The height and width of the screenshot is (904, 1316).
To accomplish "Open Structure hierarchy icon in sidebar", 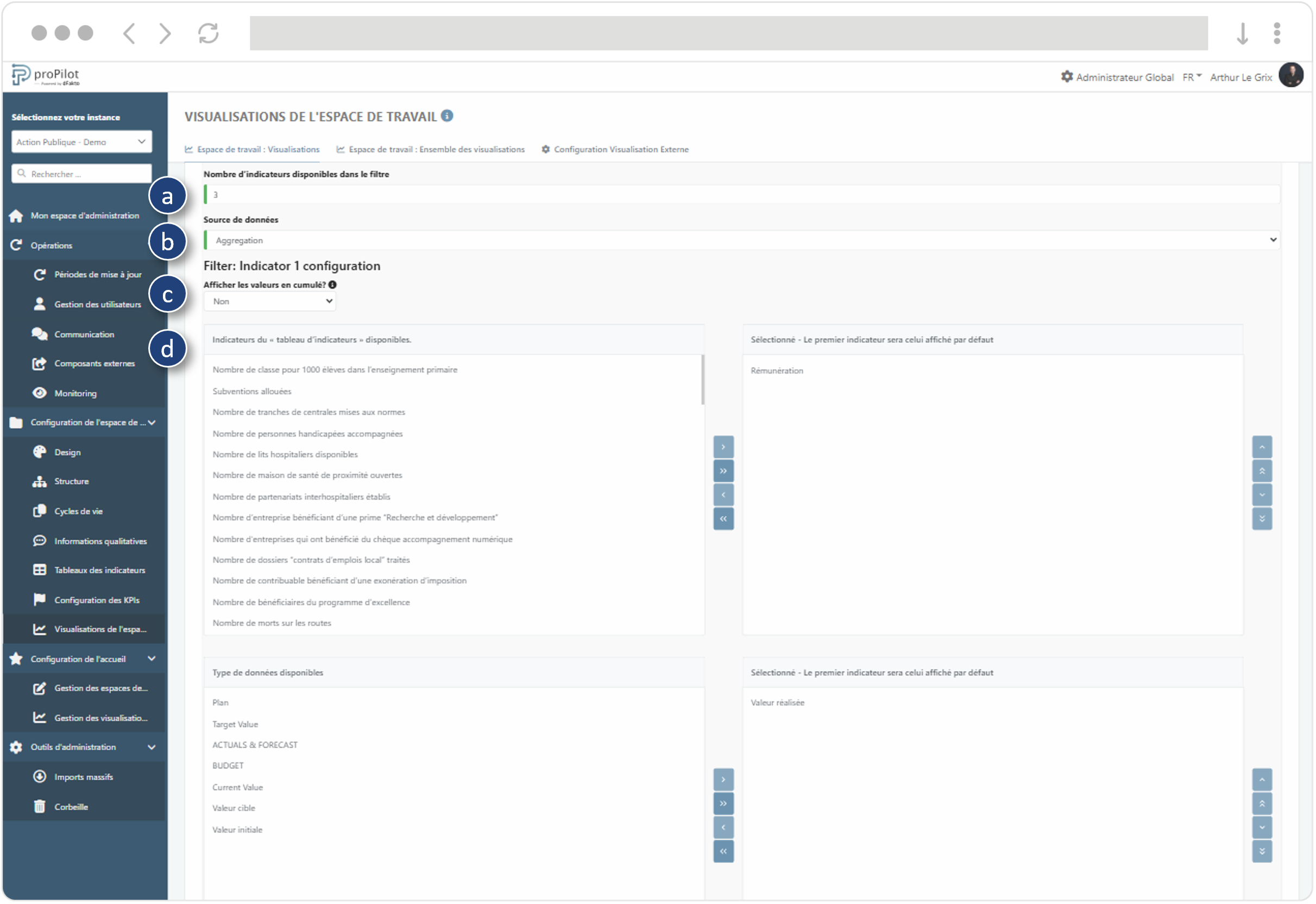I will point(39,482).
